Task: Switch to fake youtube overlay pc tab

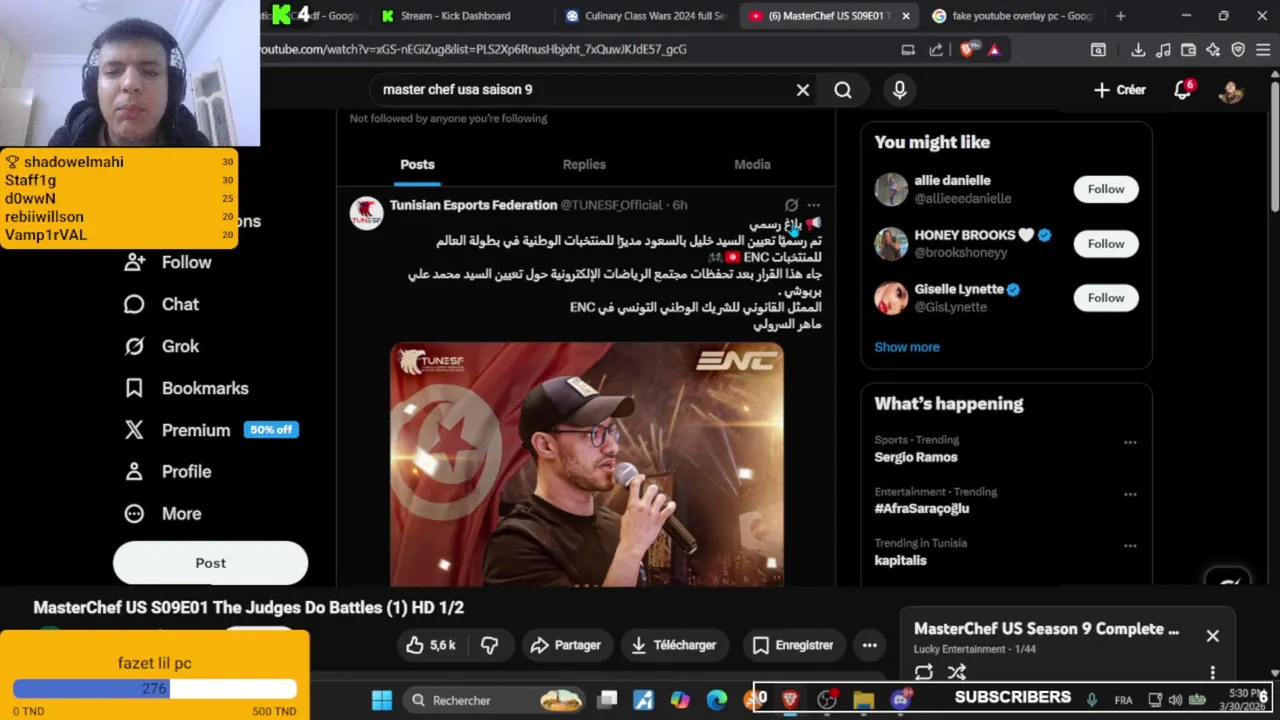Action: pyautogui.click(x=1013, y=16)
